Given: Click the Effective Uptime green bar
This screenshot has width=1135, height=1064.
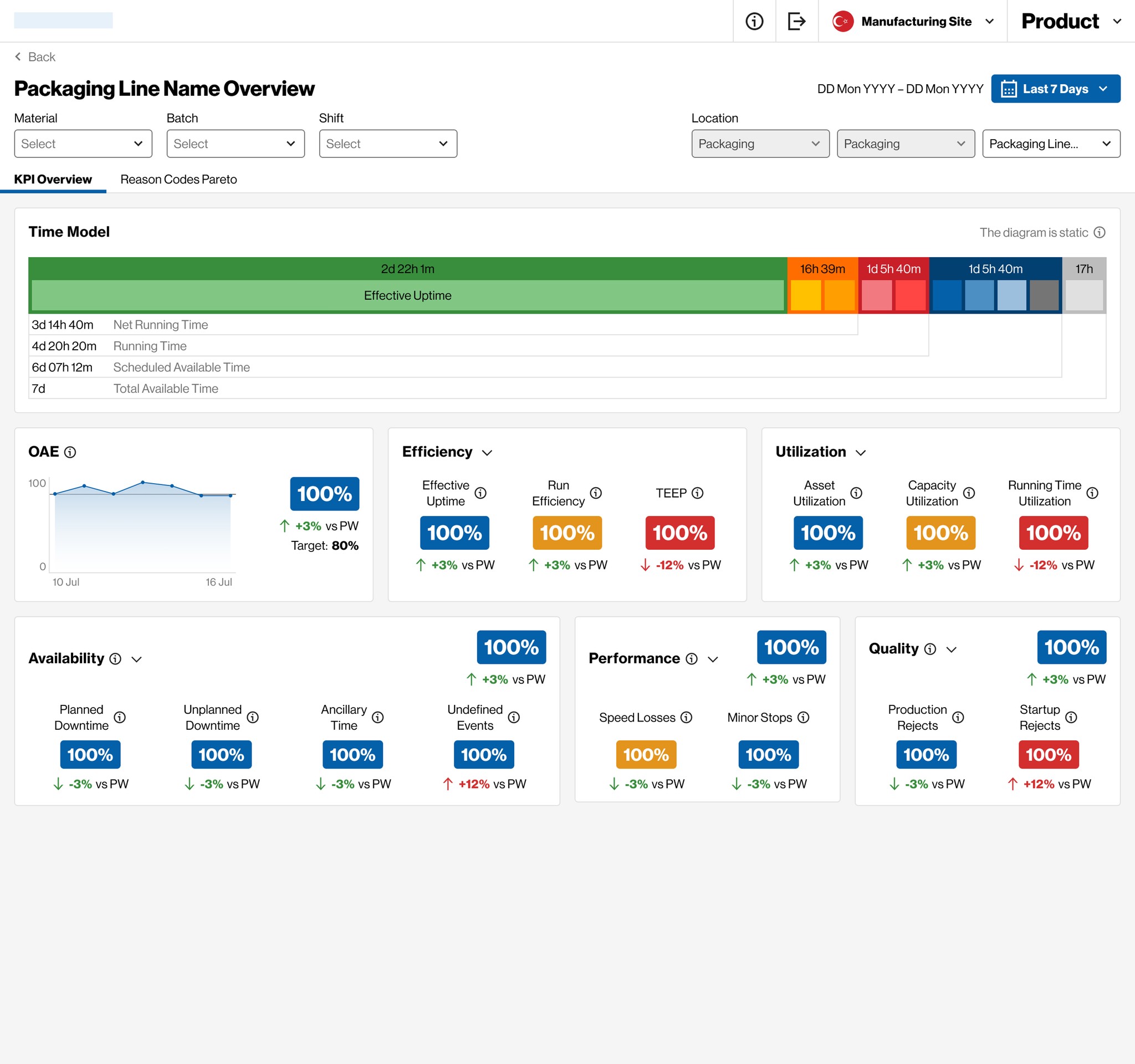Looking at the screenshot, I should coord(407,295).
